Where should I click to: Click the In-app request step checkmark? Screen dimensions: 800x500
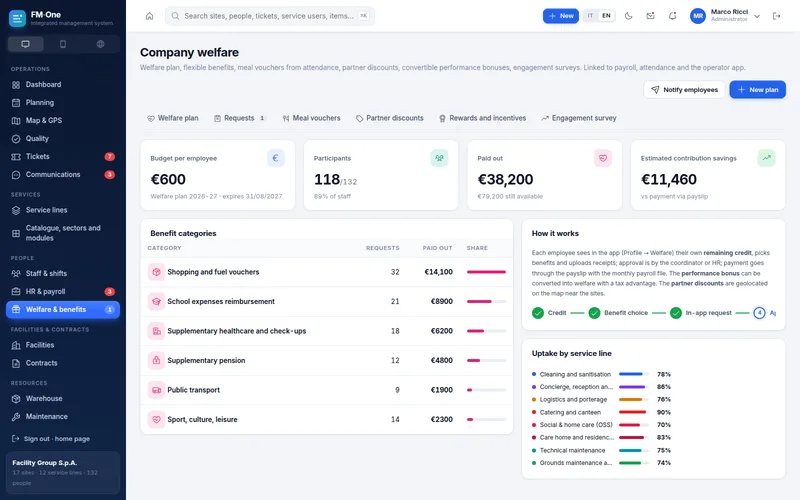pos(676,313)
